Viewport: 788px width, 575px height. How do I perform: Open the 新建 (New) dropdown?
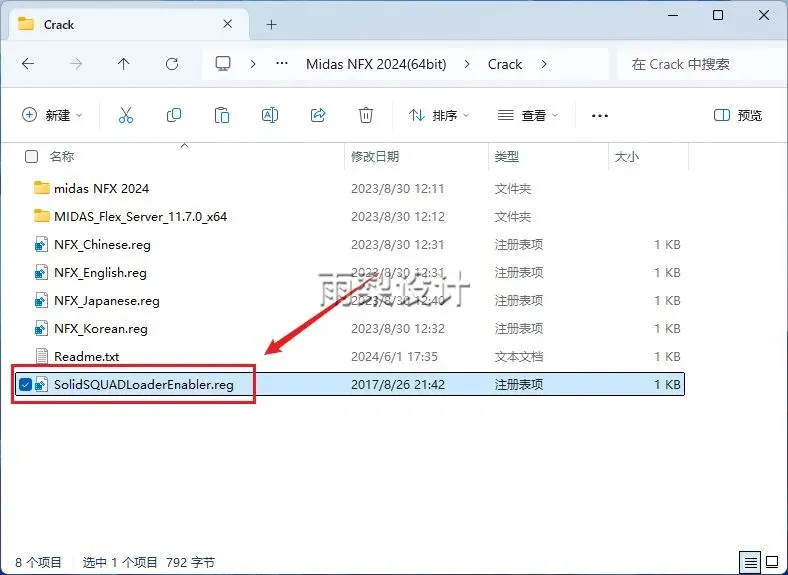pos(52,116)
